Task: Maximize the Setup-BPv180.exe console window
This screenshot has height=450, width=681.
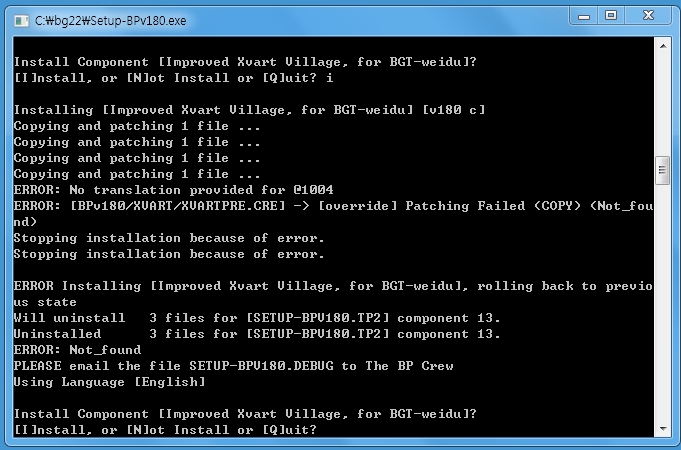Action: tap(611, 17)
